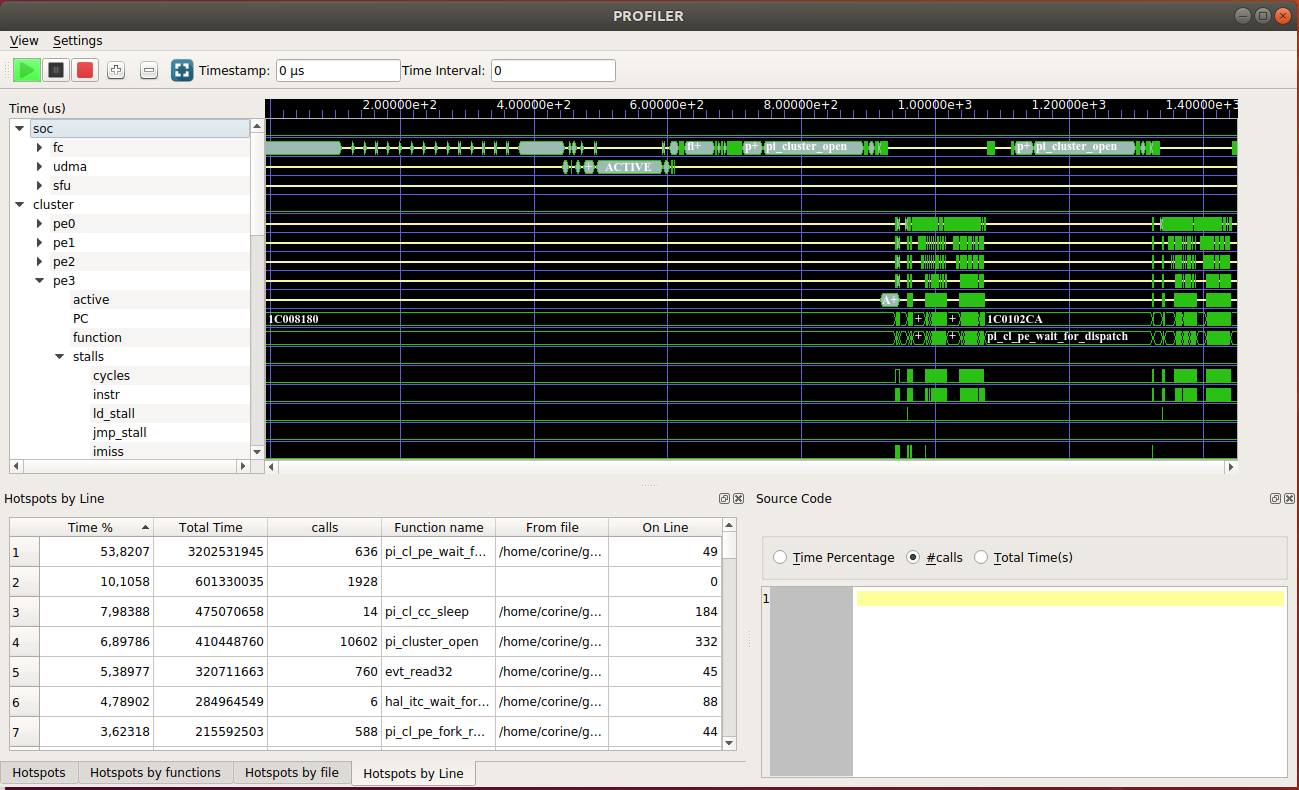Open the View menu
Screen dimensions: 1299x790
[24, 41]
